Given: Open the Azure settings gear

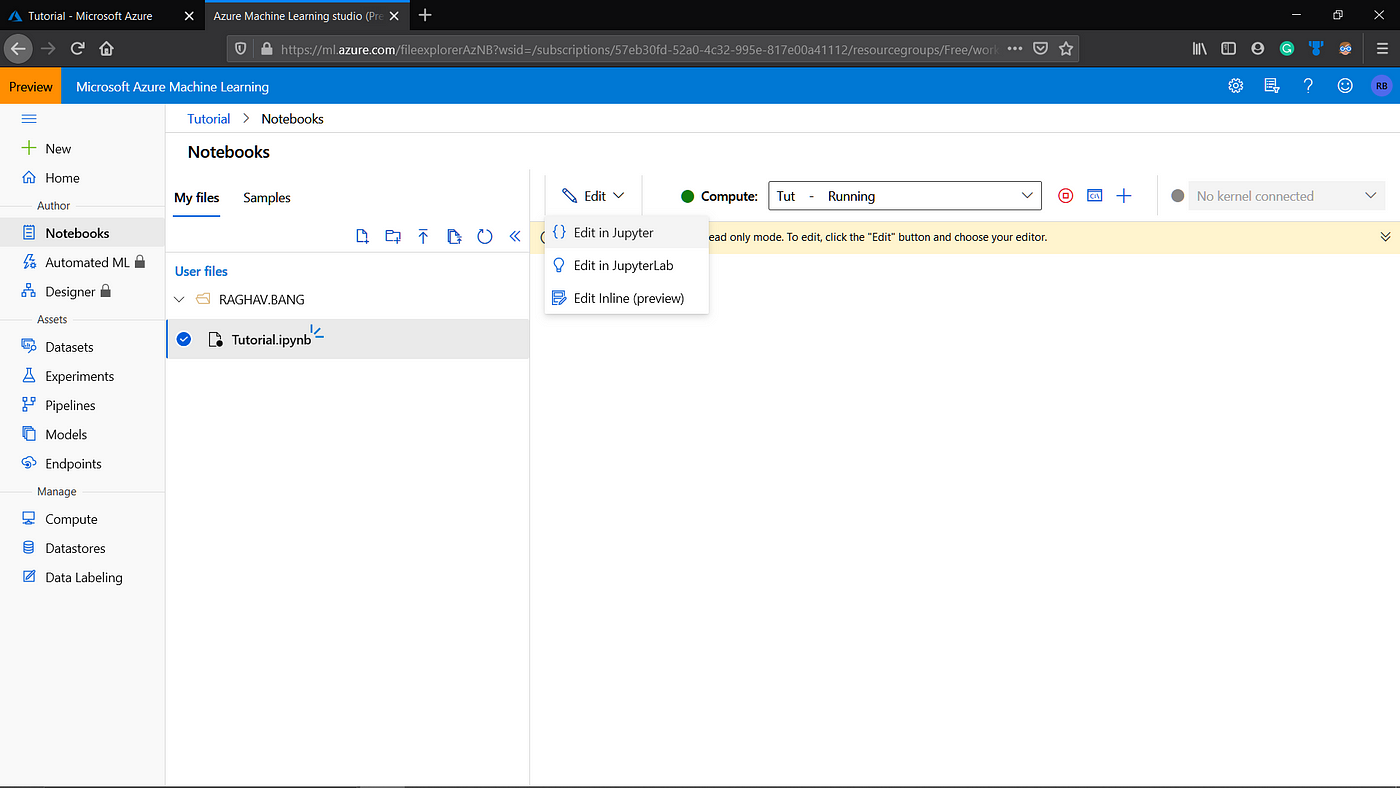Looking at the screenshot, I should [x=1236, y=86].
